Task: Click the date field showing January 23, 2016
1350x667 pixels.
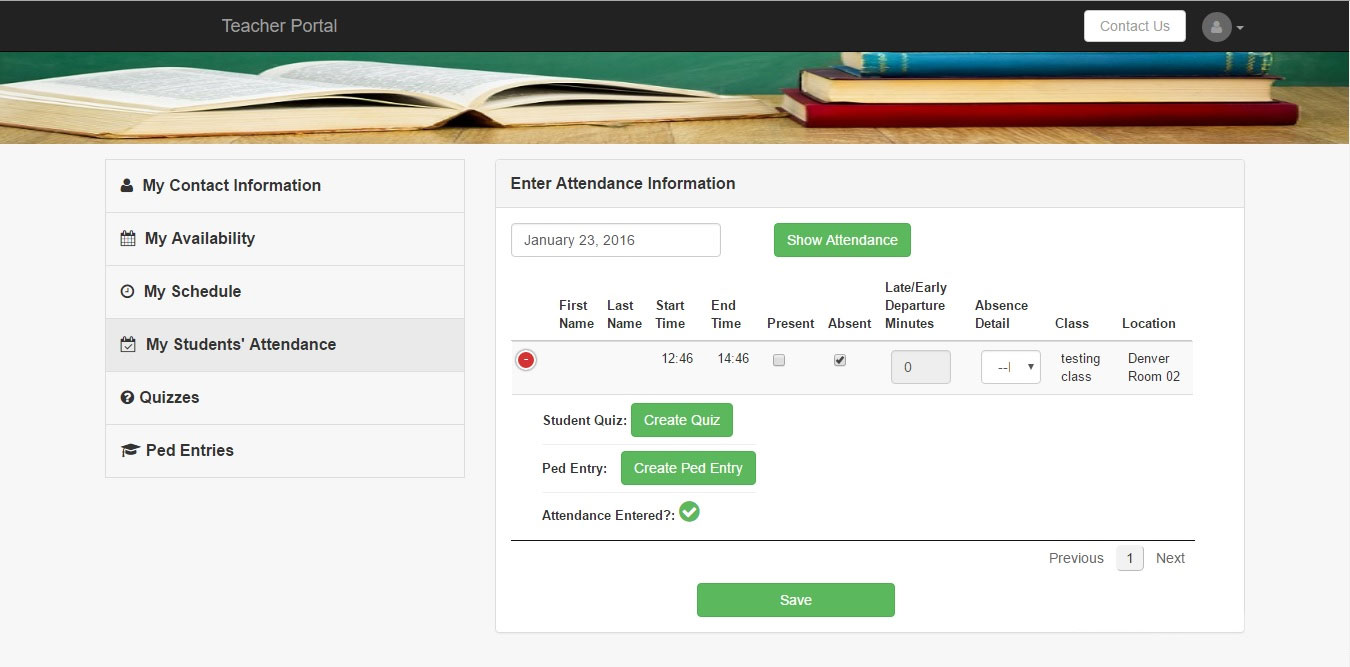Action: coord(615,240)
